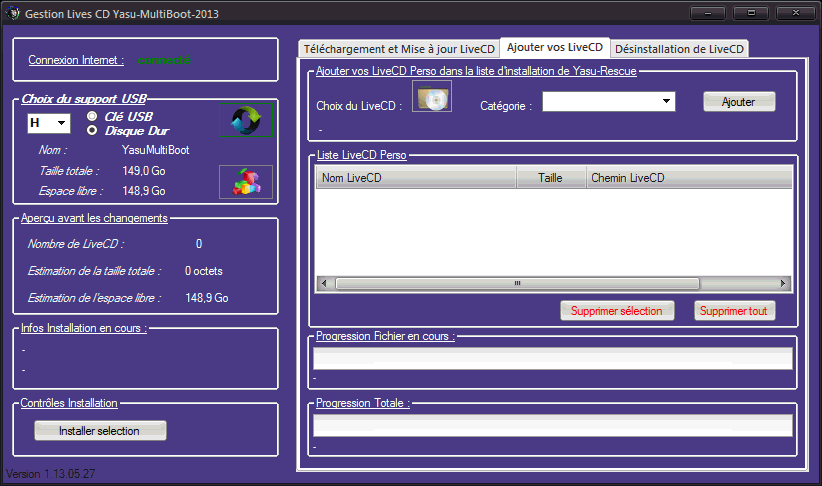Click the Espace libre 148,9 Go value

[144, 191]
